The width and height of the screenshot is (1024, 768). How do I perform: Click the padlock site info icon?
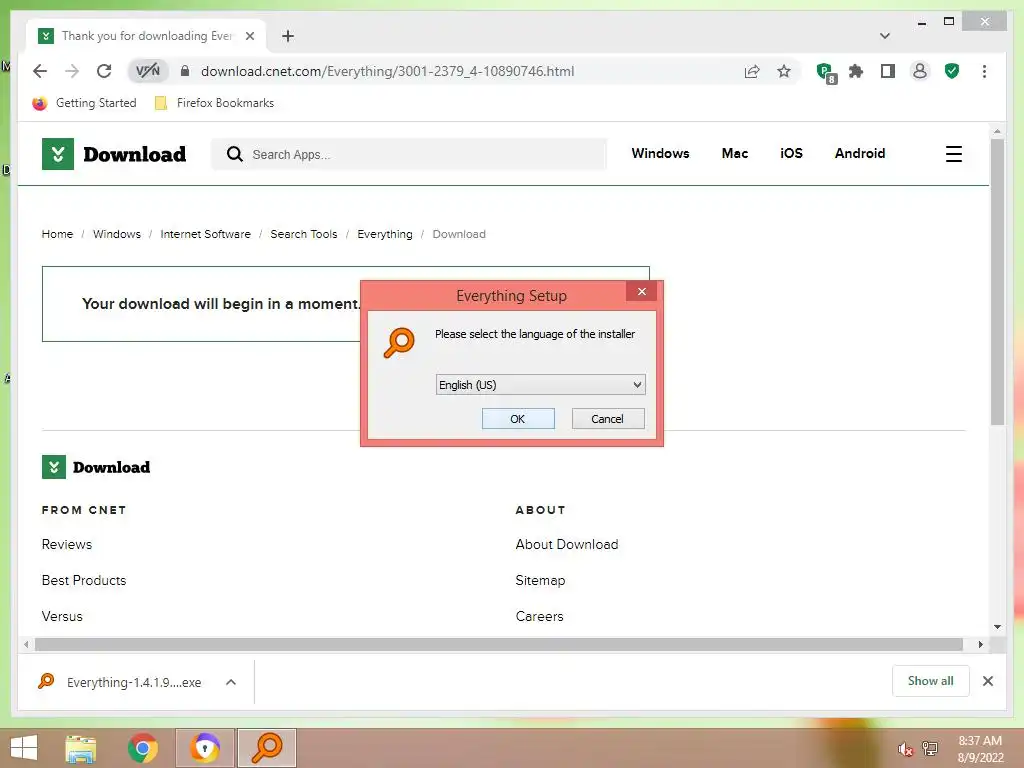[185, 71]
